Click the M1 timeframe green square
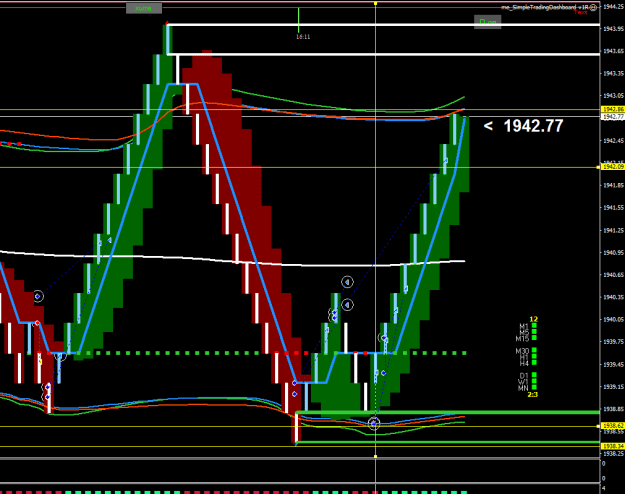This screenshot has width=625, height=494. (534, 326)
